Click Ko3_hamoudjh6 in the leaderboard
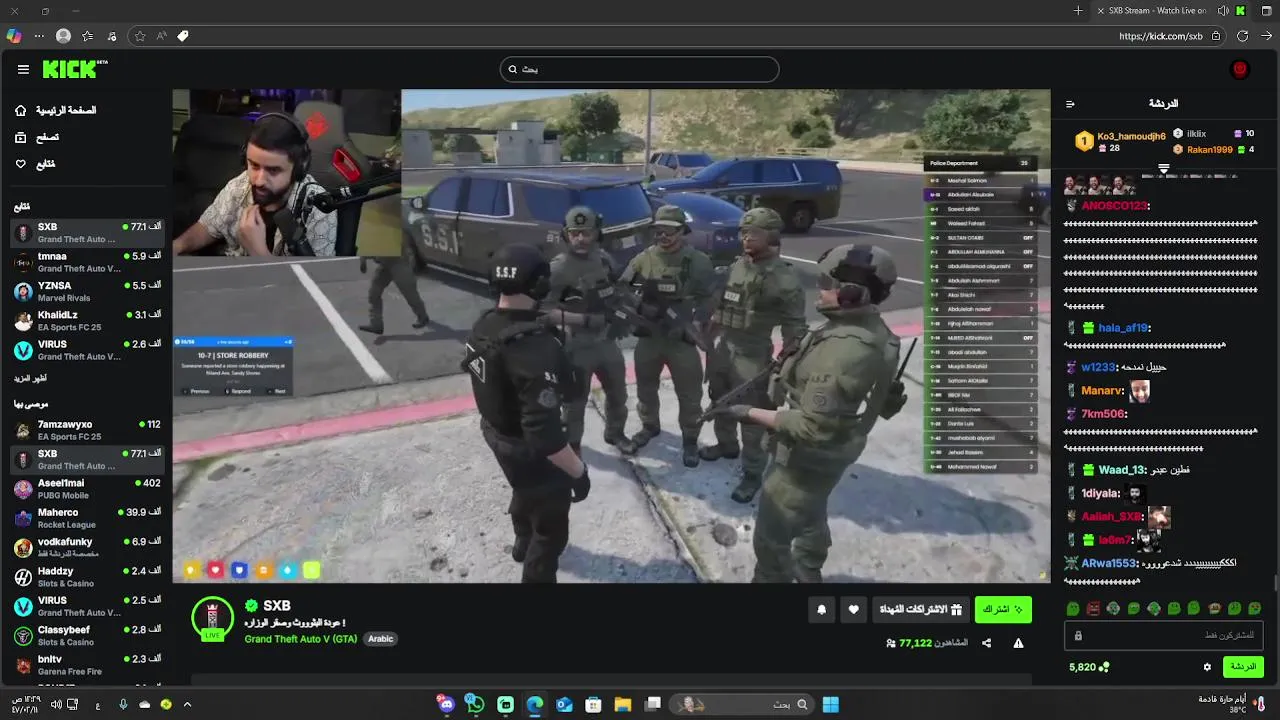 (x=1131, y=136)
